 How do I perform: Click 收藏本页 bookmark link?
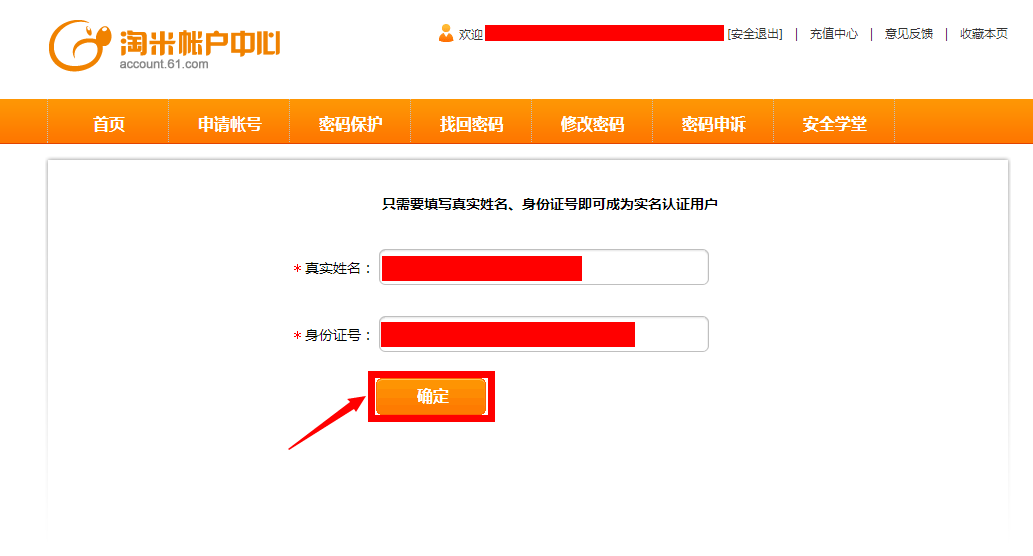[x=984, y=34]
